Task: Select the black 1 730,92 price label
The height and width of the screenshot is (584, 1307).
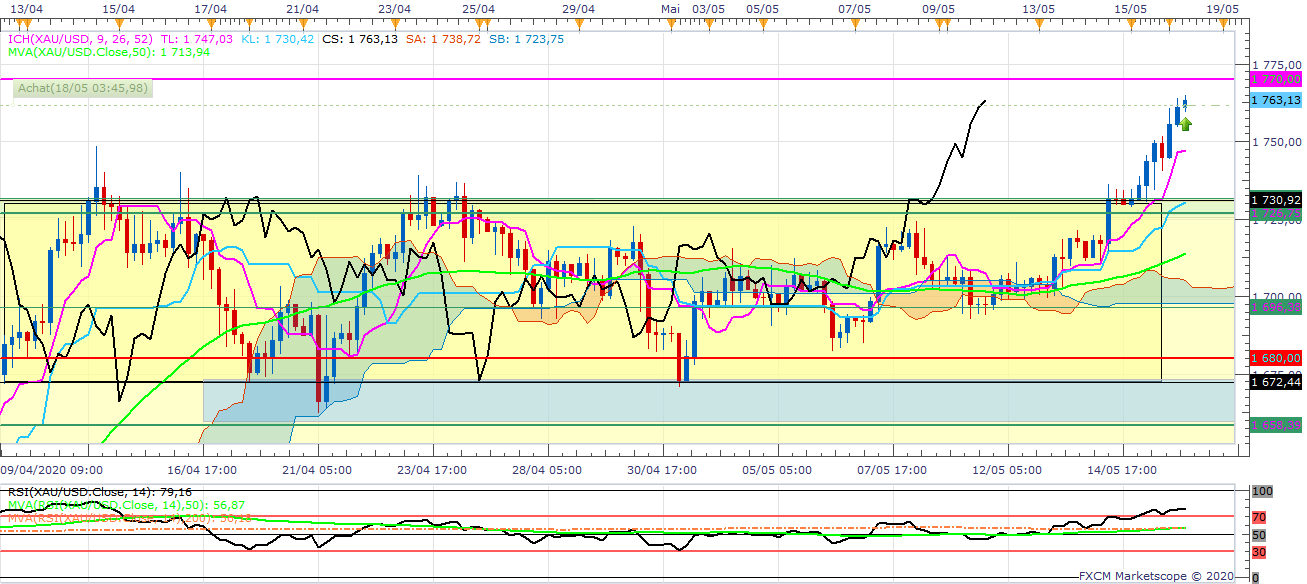Action: click(1276, 199)
